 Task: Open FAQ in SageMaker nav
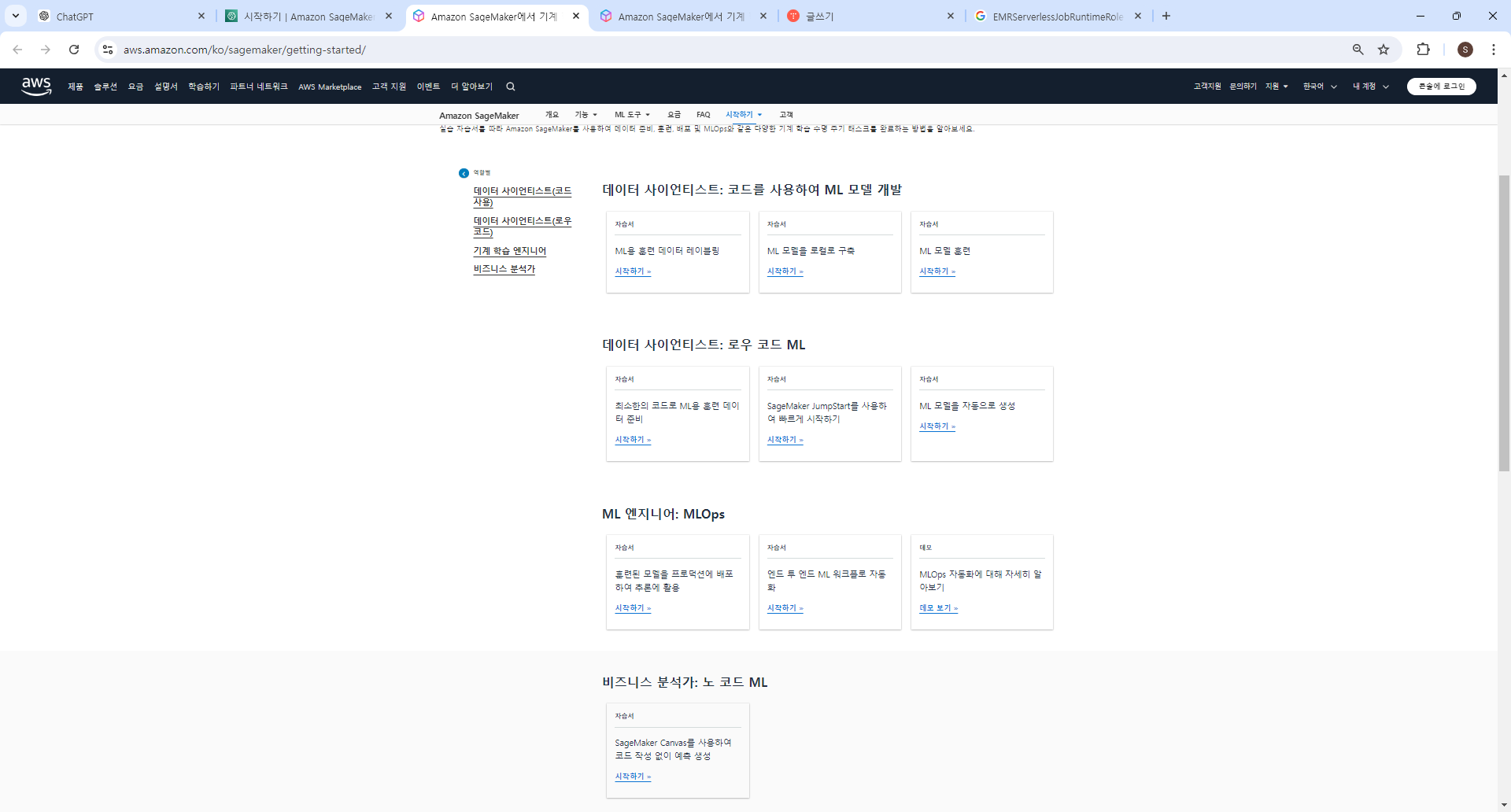(x=704, y=115)
